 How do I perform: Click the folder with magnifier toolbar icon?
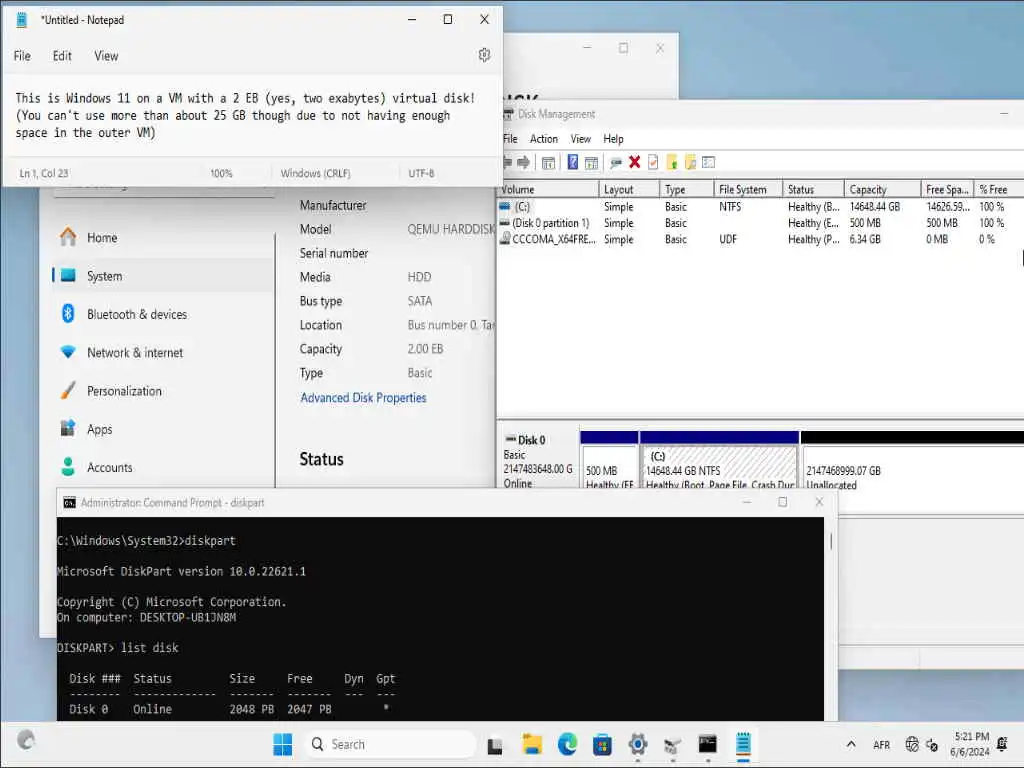690,162
